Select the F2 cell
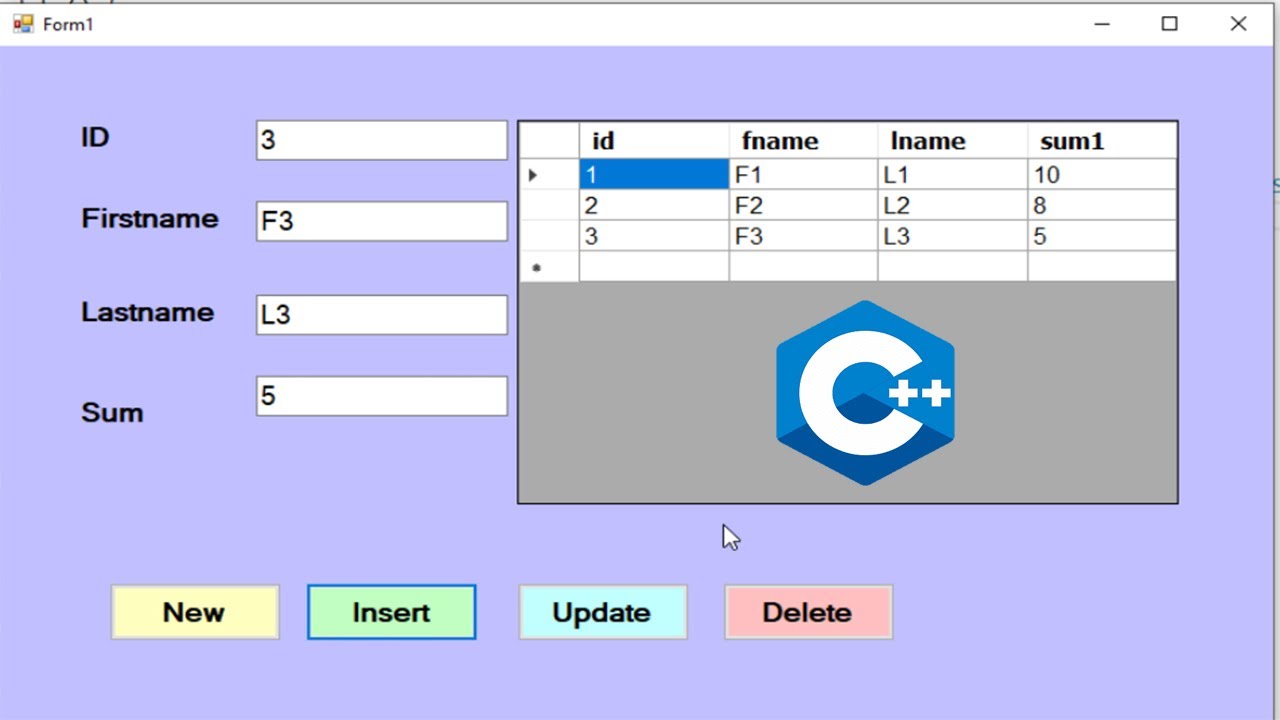This screenshot has height=720, width=1280. (x=803, y=206)
